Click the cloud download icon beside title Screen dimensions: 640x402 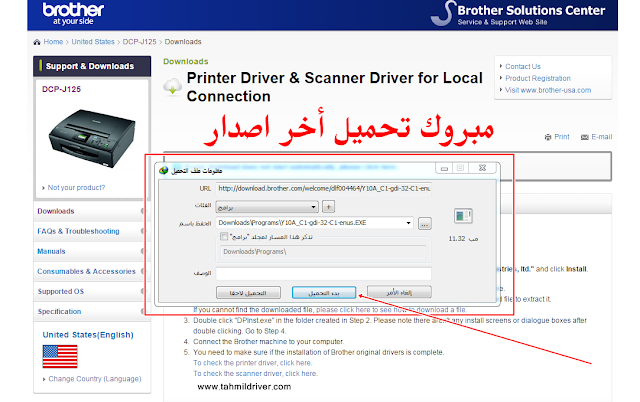173,86
